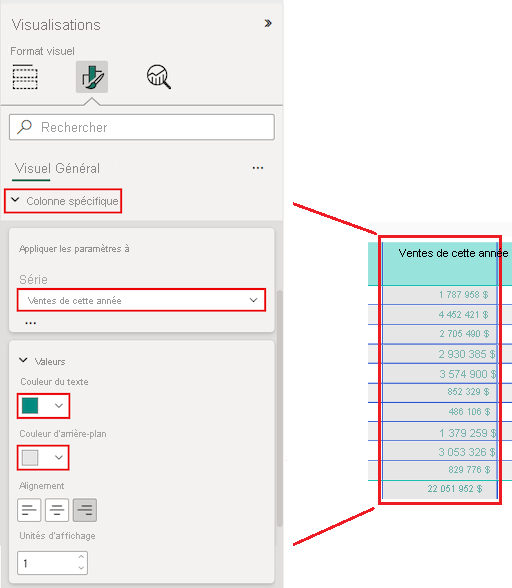The width and height of the screenshot is (512, 588).
Task: Open the Couleur d'arrière-plan dropdown arrow
Action: click(59, 458)
